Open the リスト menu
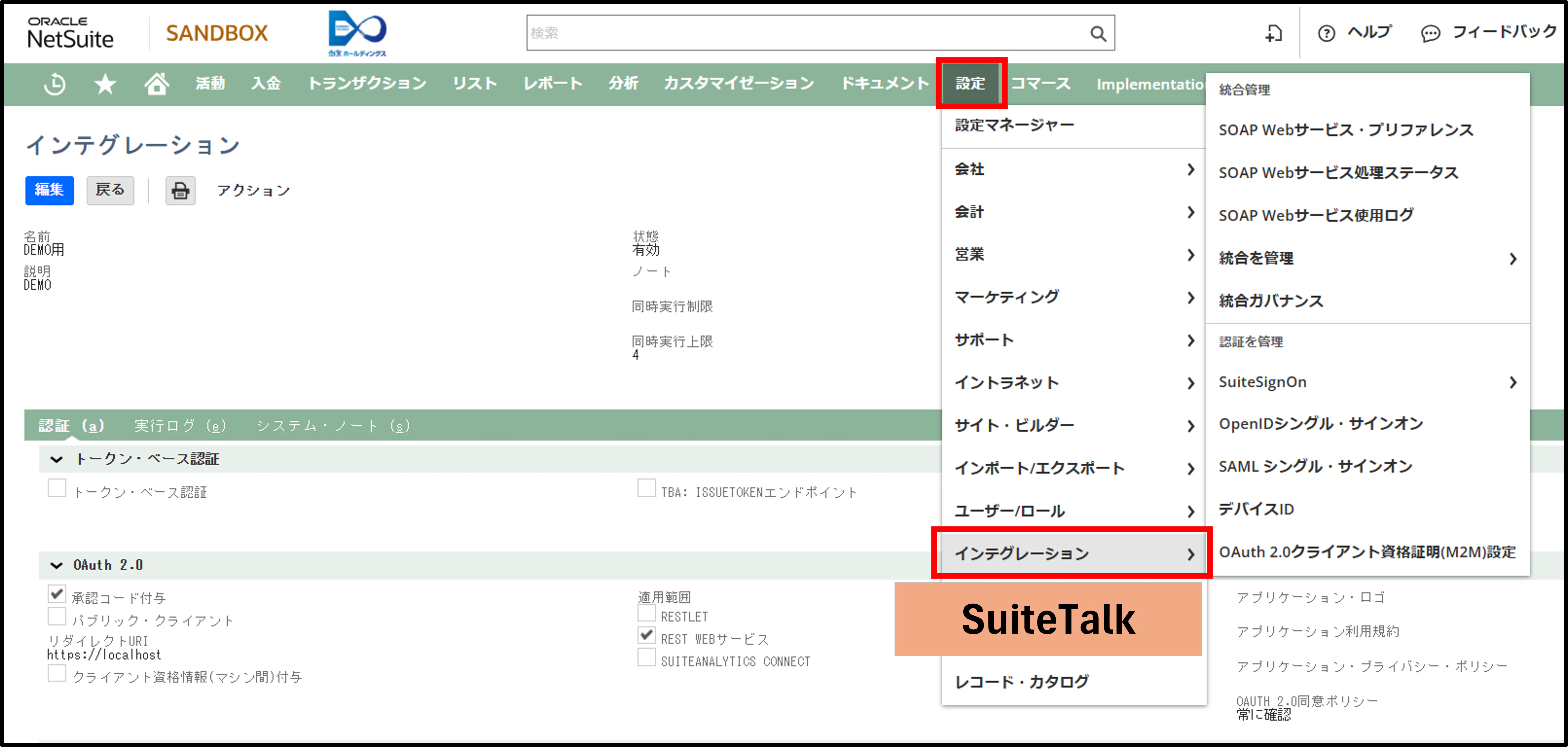This screenshot has height=747, width=1568. 475,84
